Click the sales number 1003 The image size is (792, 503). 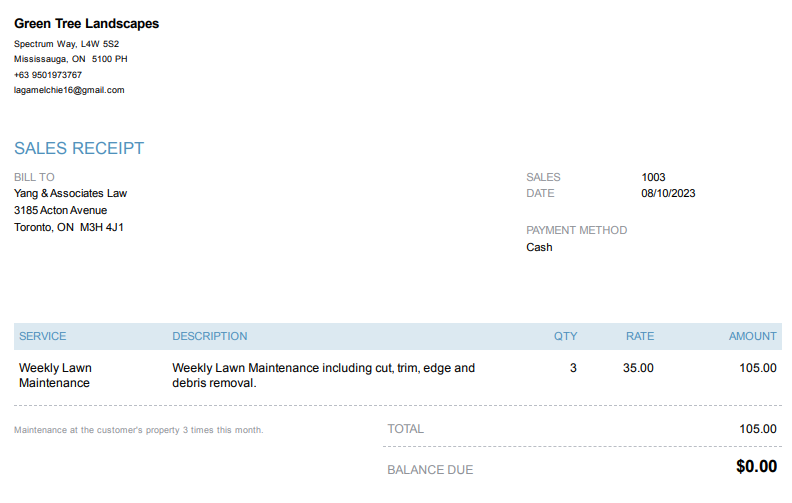[x=653, y=177]
